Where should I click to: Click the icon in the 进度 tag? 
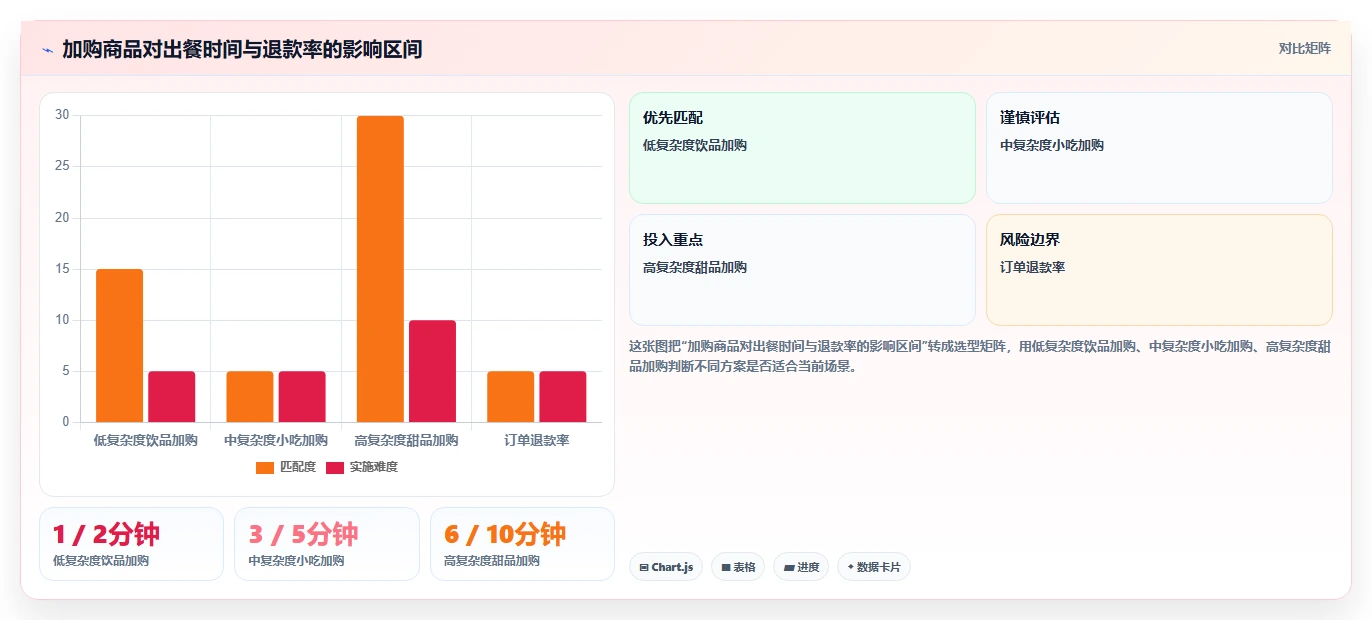(789, 567)
